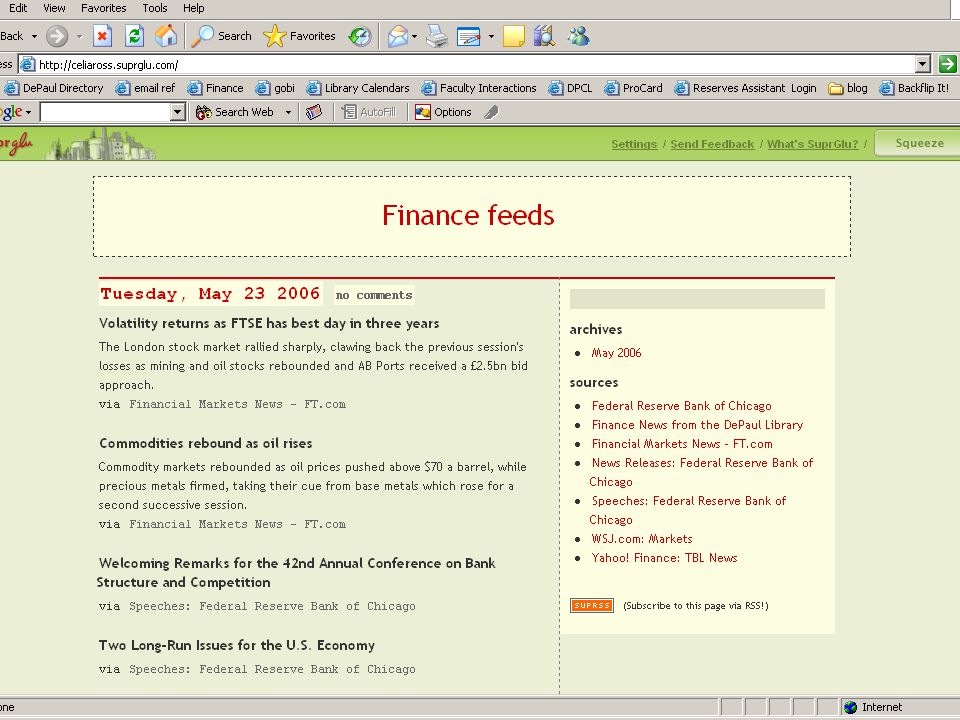The image size is (960, 720).
Task: Expand the address bar dropdown
Action: click(923, 64)
